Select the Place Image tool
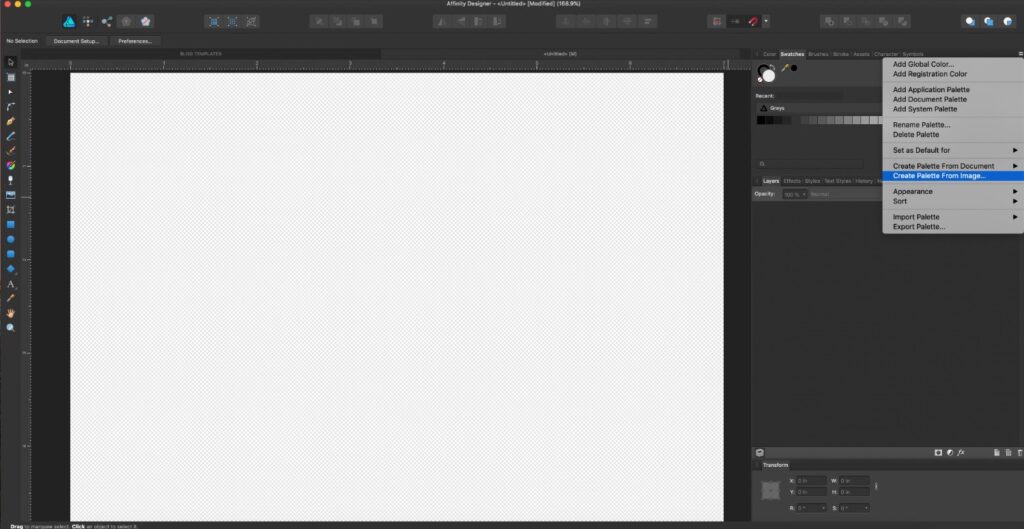Screen dimensions: 1024x529 [10, 195]
